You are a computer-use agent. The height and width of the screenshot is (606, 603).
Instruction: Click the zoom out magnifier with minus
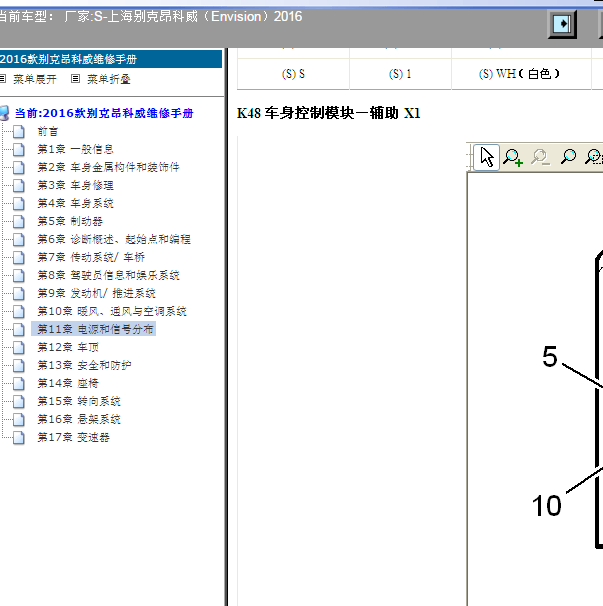pos(540,157)
